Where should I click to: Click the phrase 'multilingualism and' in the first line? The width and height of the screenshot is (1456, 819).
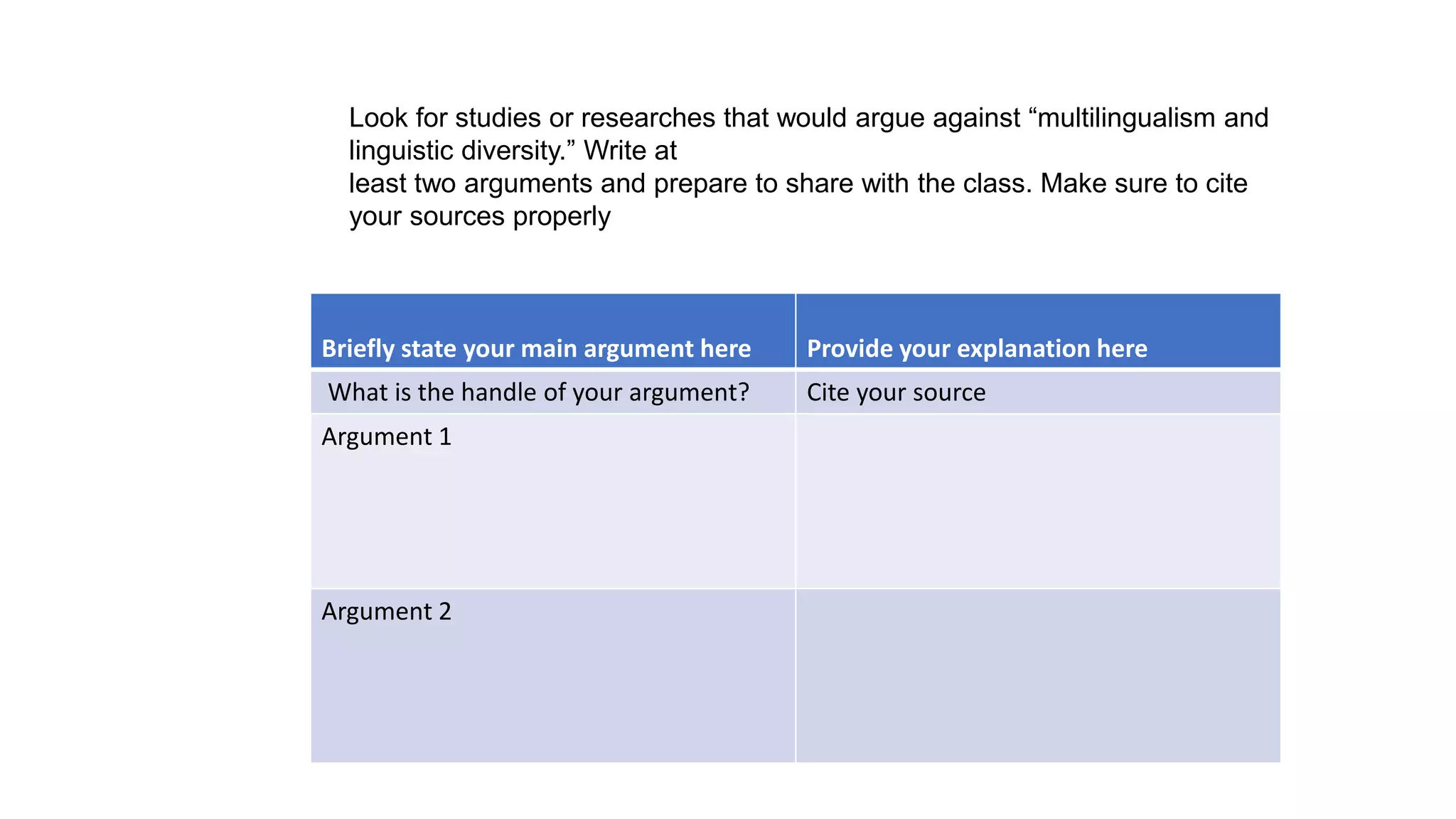click(x=1152, y=118)
